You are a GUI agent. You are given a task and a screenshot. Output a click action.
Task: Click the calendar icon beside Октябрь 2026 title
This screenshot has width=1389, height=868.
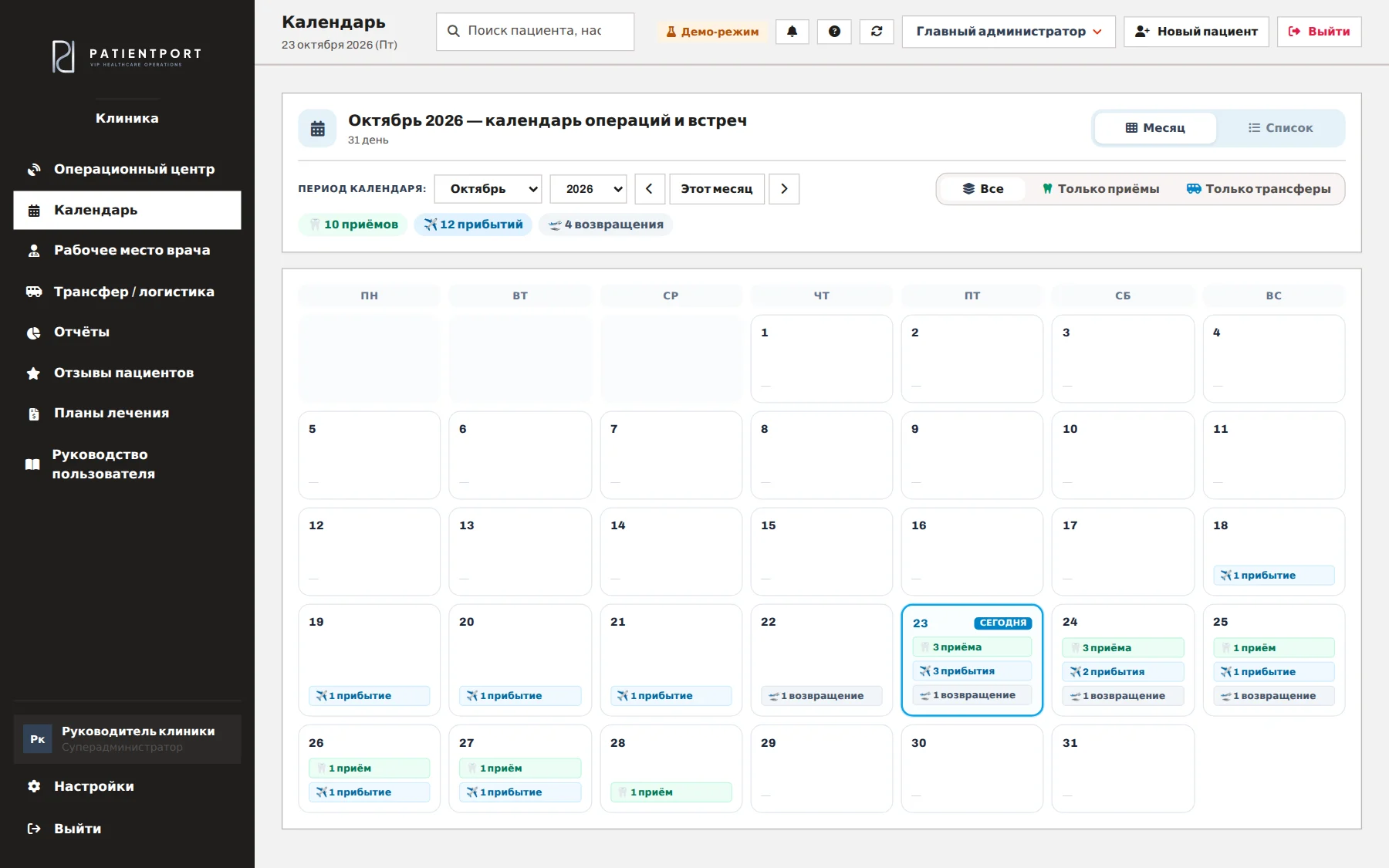[x=317, y=129]
